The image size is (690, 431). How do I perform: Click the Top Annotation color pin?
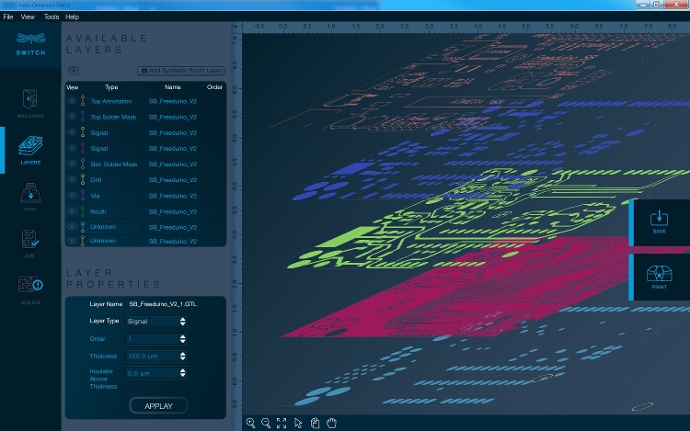tap(83, 101)
